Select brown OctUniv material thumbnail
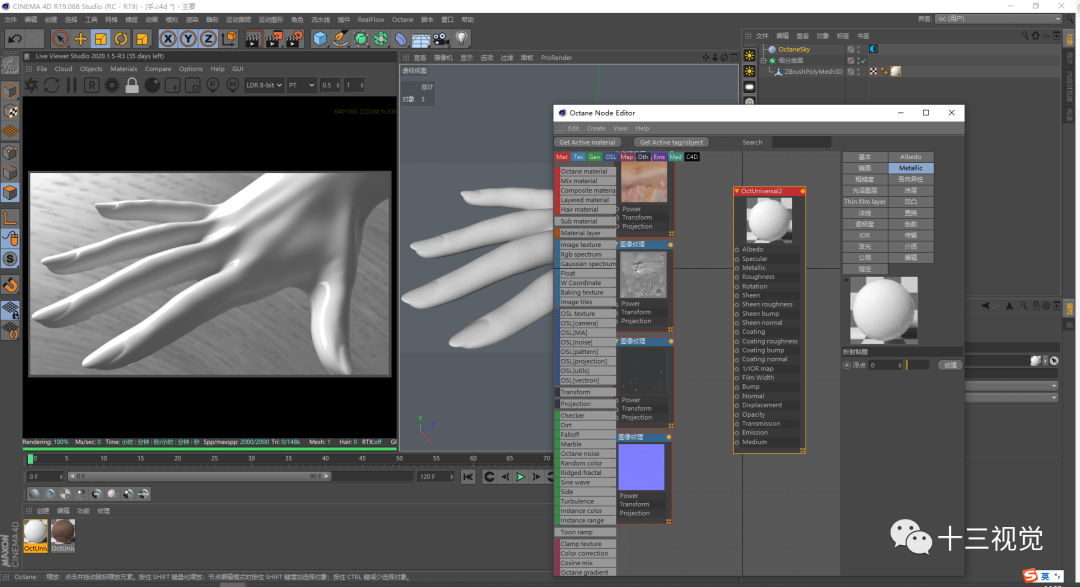Image resolution: width=1080 pixels, height=587 pixels. pyautogui.click(x=63, y=536)
